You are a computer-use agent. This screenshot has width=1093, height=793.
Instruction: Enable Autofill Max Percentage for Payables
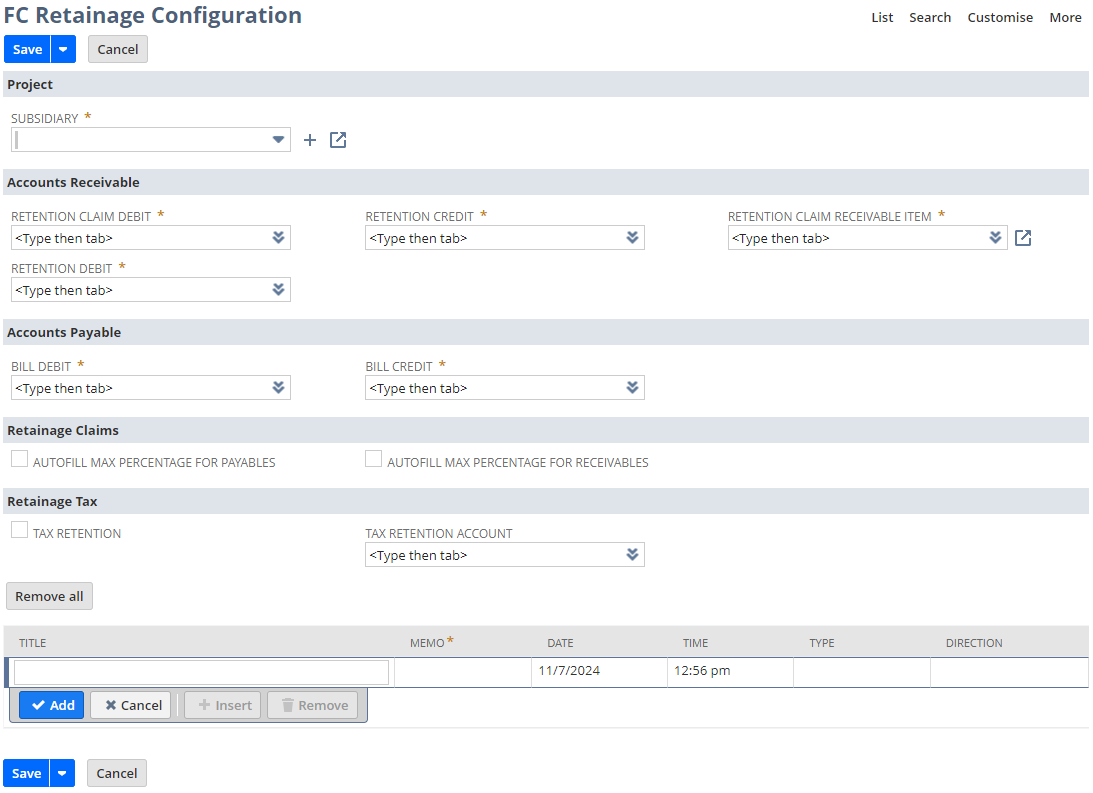pos(20,459)
